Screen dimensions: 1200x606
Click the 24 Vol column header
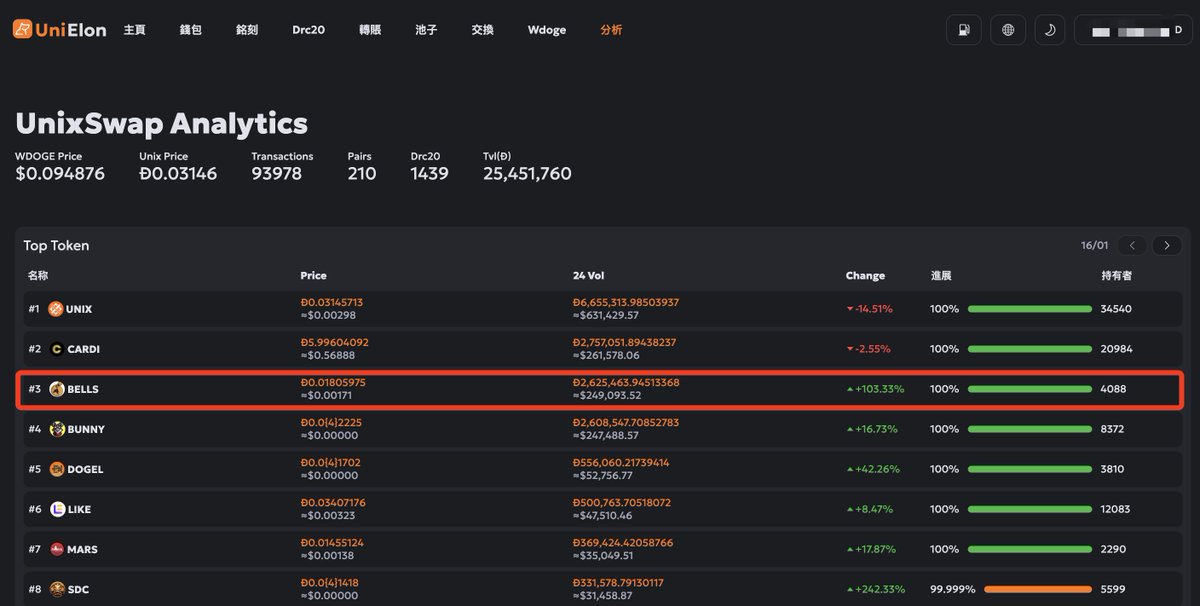coord(588,275)
